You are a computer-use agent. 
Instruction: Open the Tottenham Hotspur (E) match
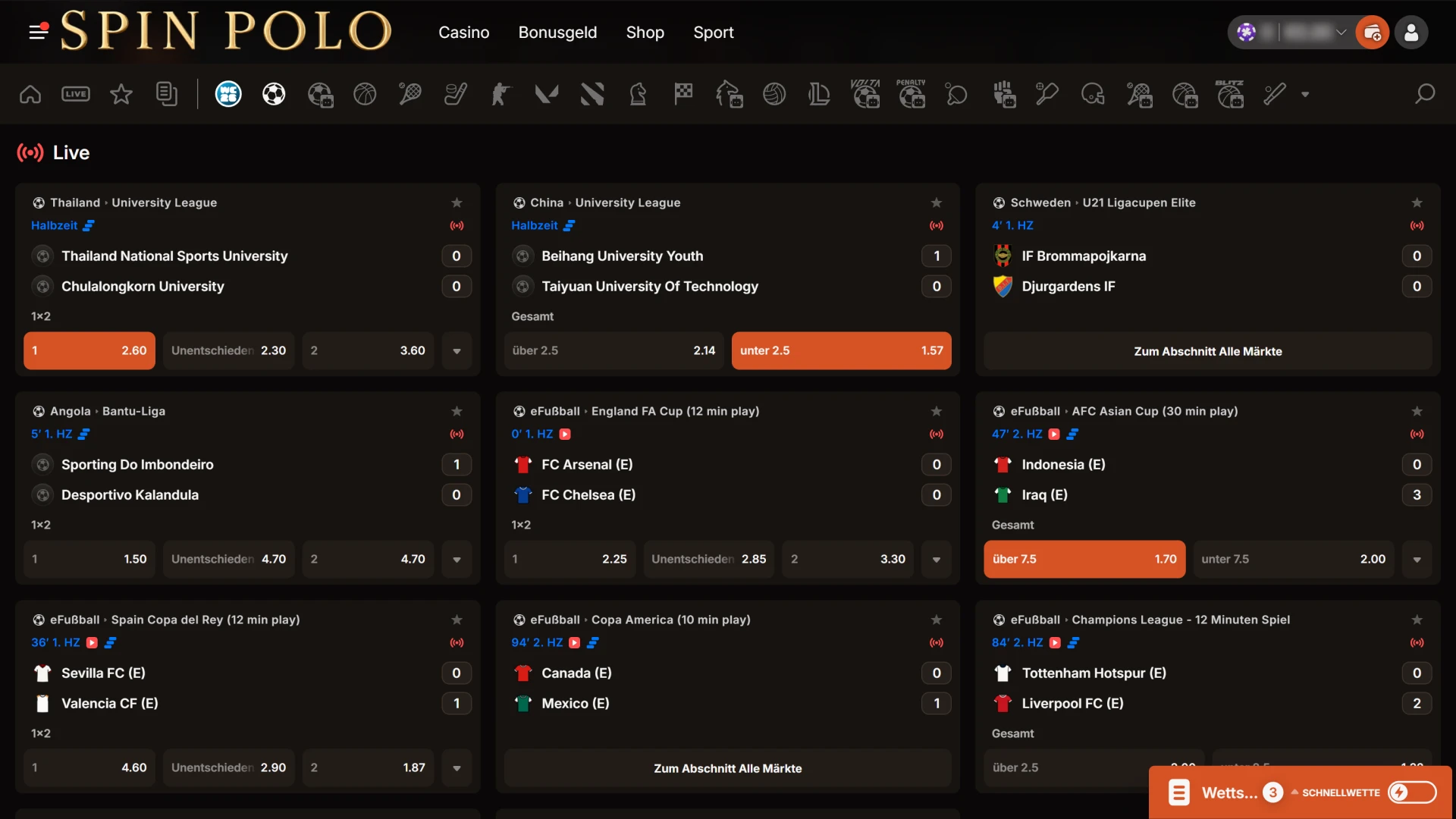click(1094, 673)
